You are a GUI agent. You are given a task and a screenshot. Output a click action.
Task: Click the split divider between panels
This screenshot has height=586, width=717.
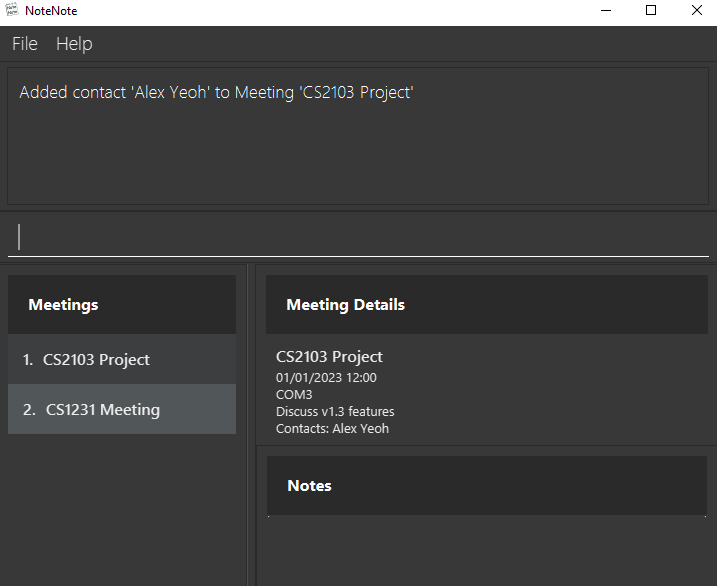[x=251, y=425]
